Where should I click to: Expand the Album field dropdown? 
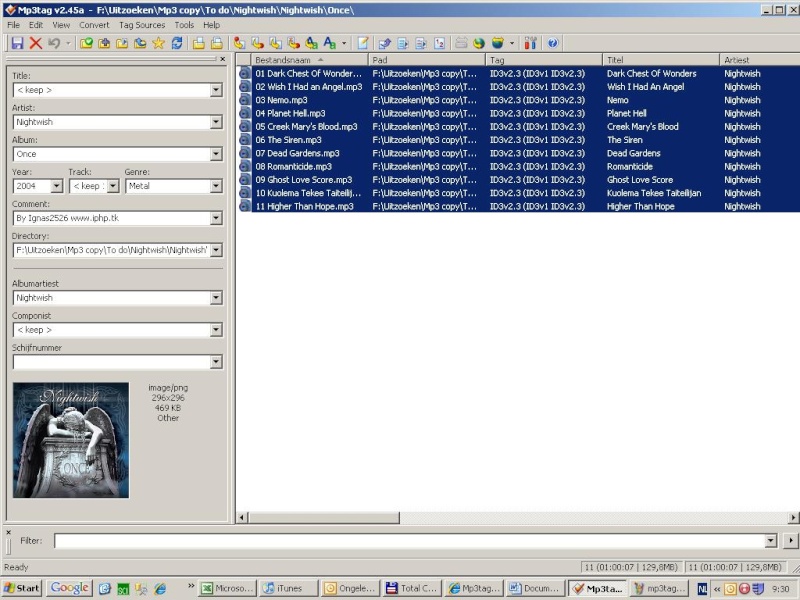tap(216, 154)
